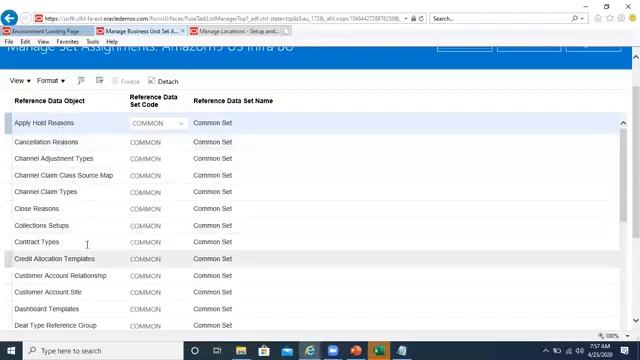
Task: Open the View menu in menu bar
Action: coord(43,42)
